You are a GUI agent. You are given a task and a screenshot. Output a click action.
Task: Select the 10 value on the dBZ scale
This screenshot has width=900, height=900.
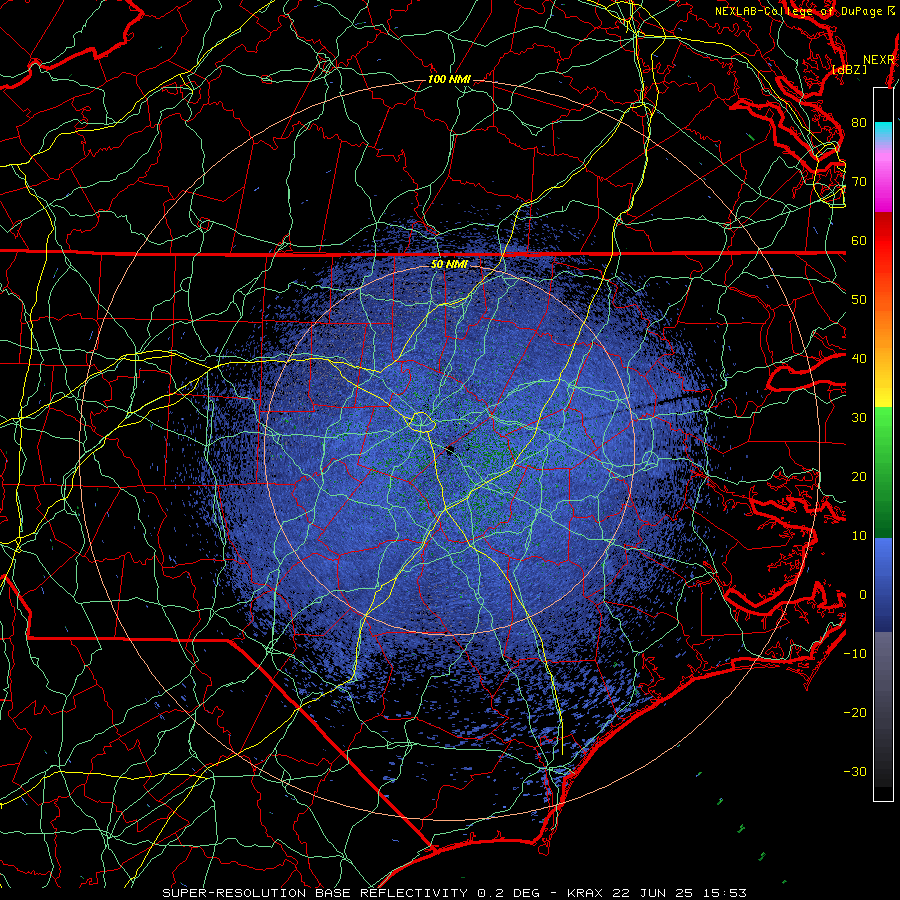point(859,536)
